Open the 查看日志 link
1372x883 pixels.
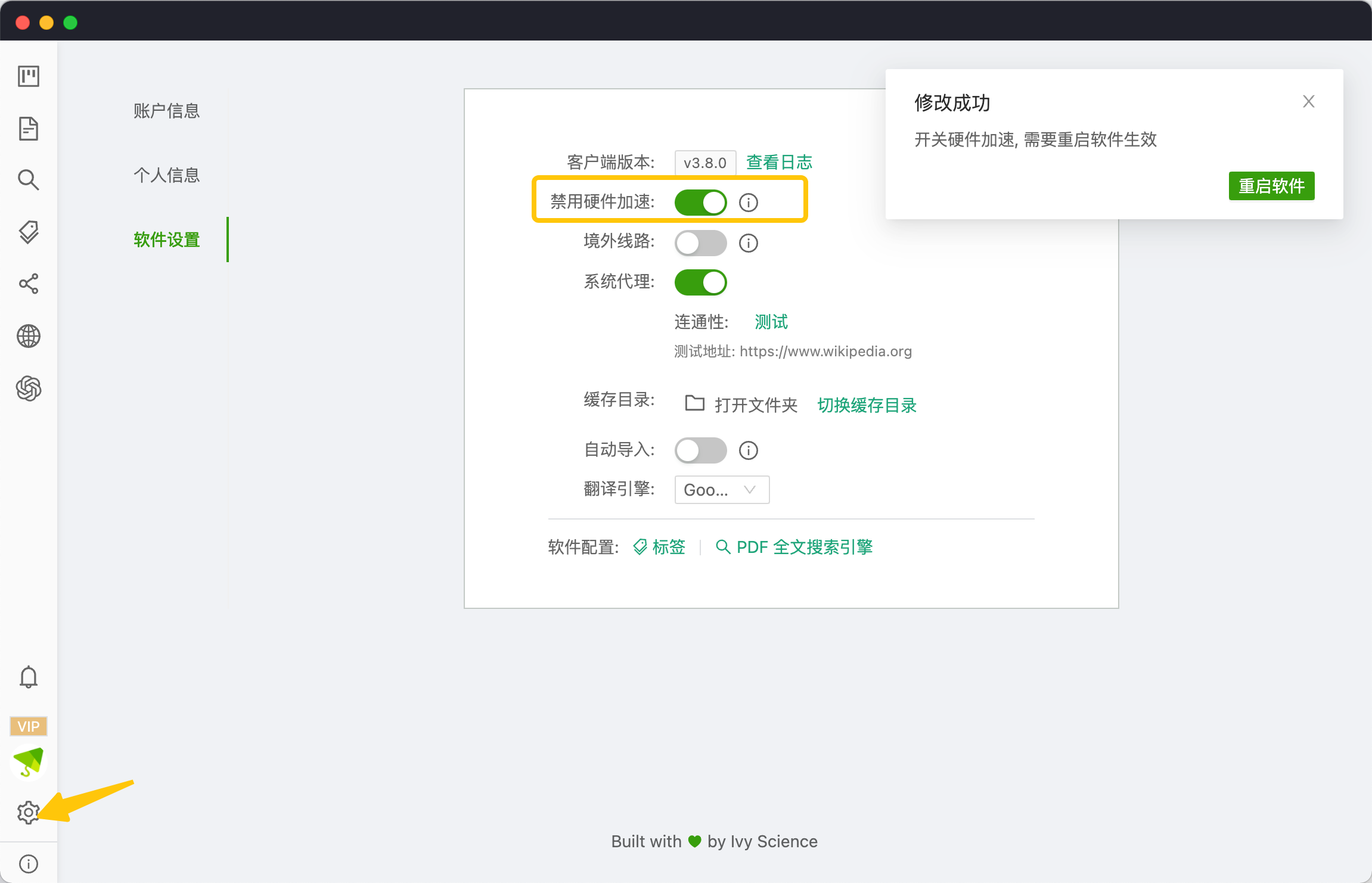coord(780,162)
